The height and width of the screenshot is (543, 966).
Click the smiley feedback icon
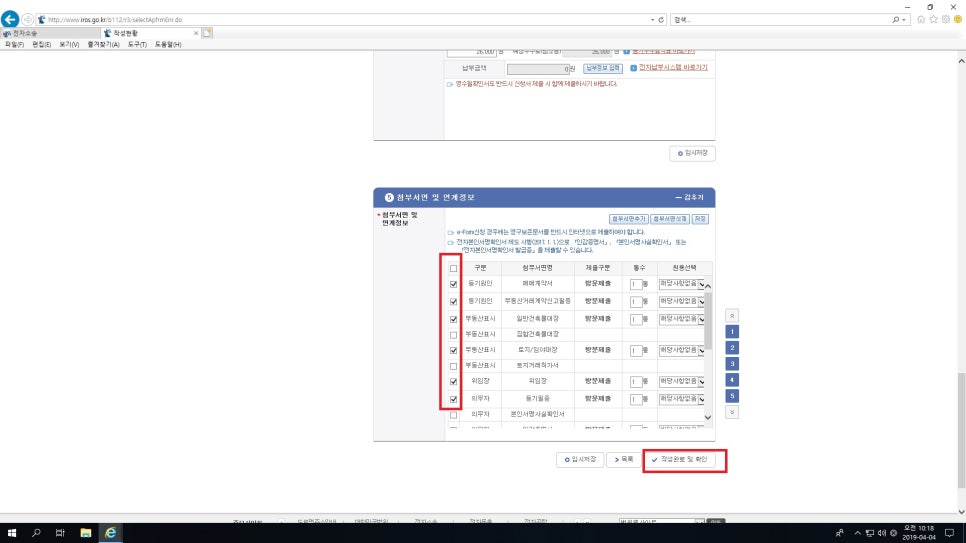(x=958, y=19)
